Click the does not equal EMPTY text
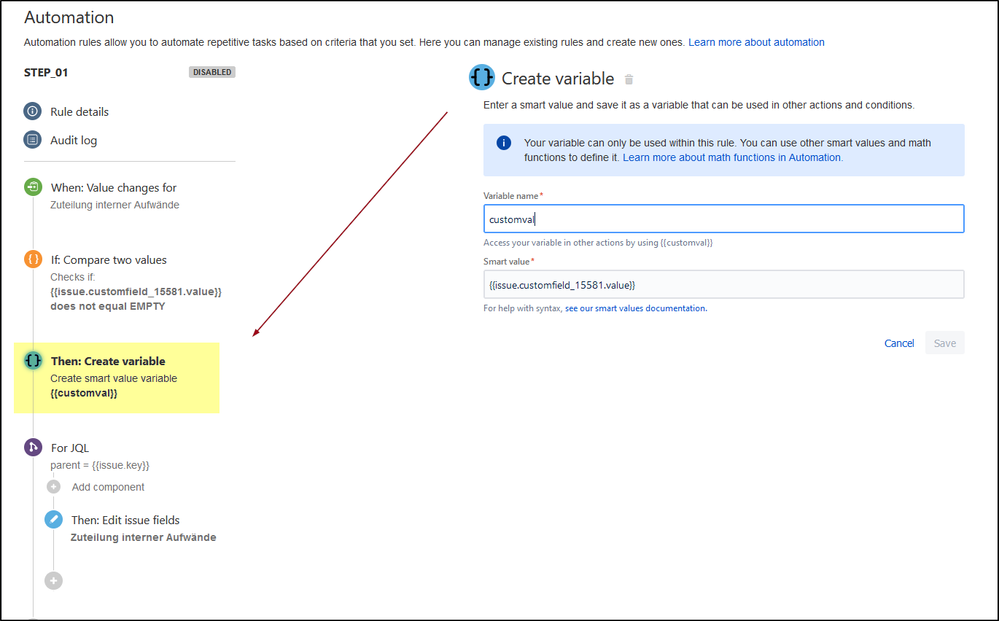Screen dimensions: 999x621 click(x=108, y=306)
